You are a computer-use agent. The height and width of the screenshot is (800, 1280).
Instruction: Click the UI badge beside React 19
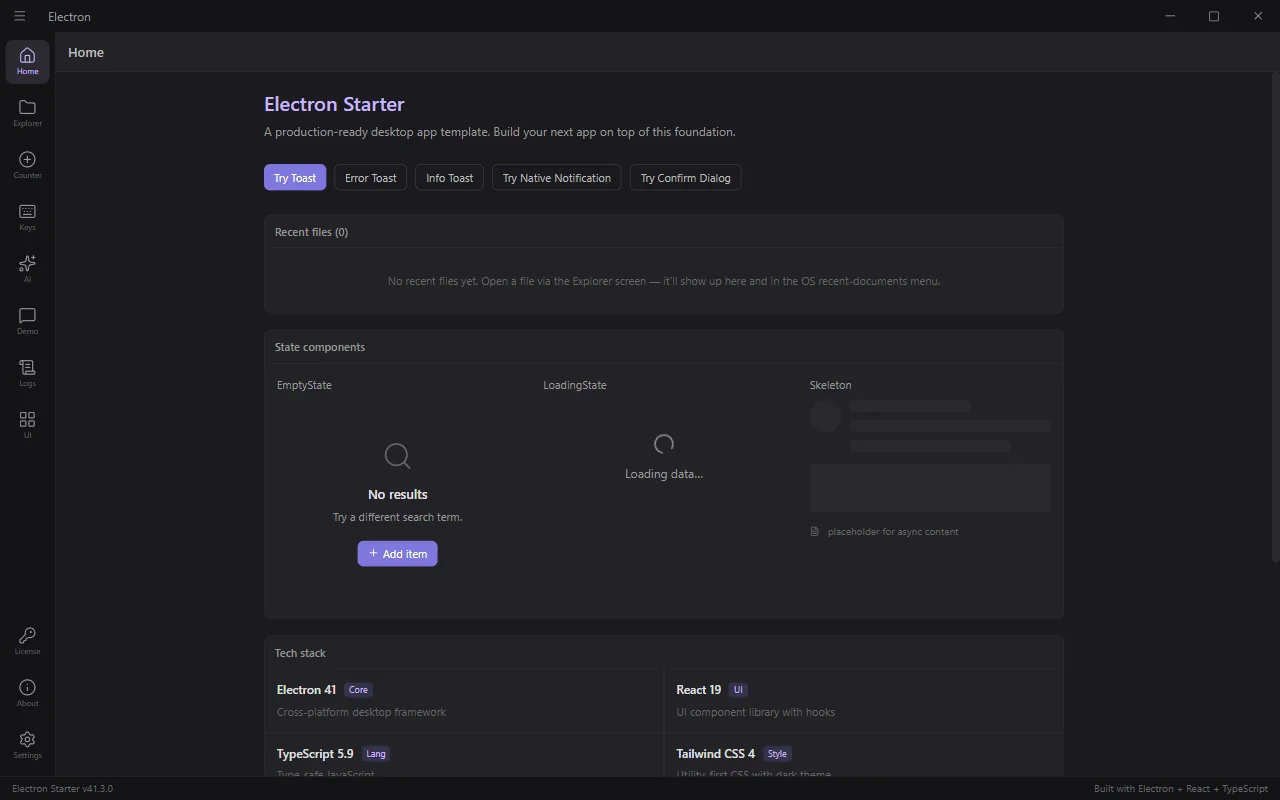738,690
